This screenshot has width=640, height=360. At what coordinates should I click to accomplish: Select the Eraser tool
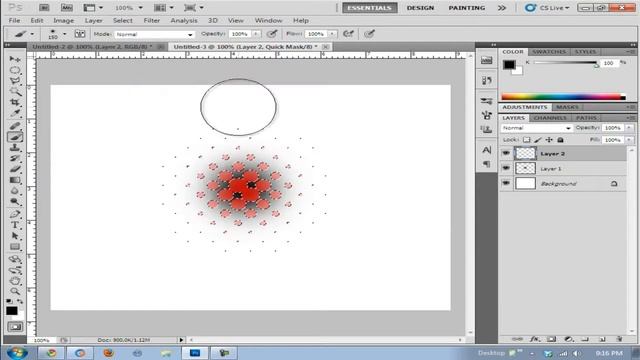(15, 169)
